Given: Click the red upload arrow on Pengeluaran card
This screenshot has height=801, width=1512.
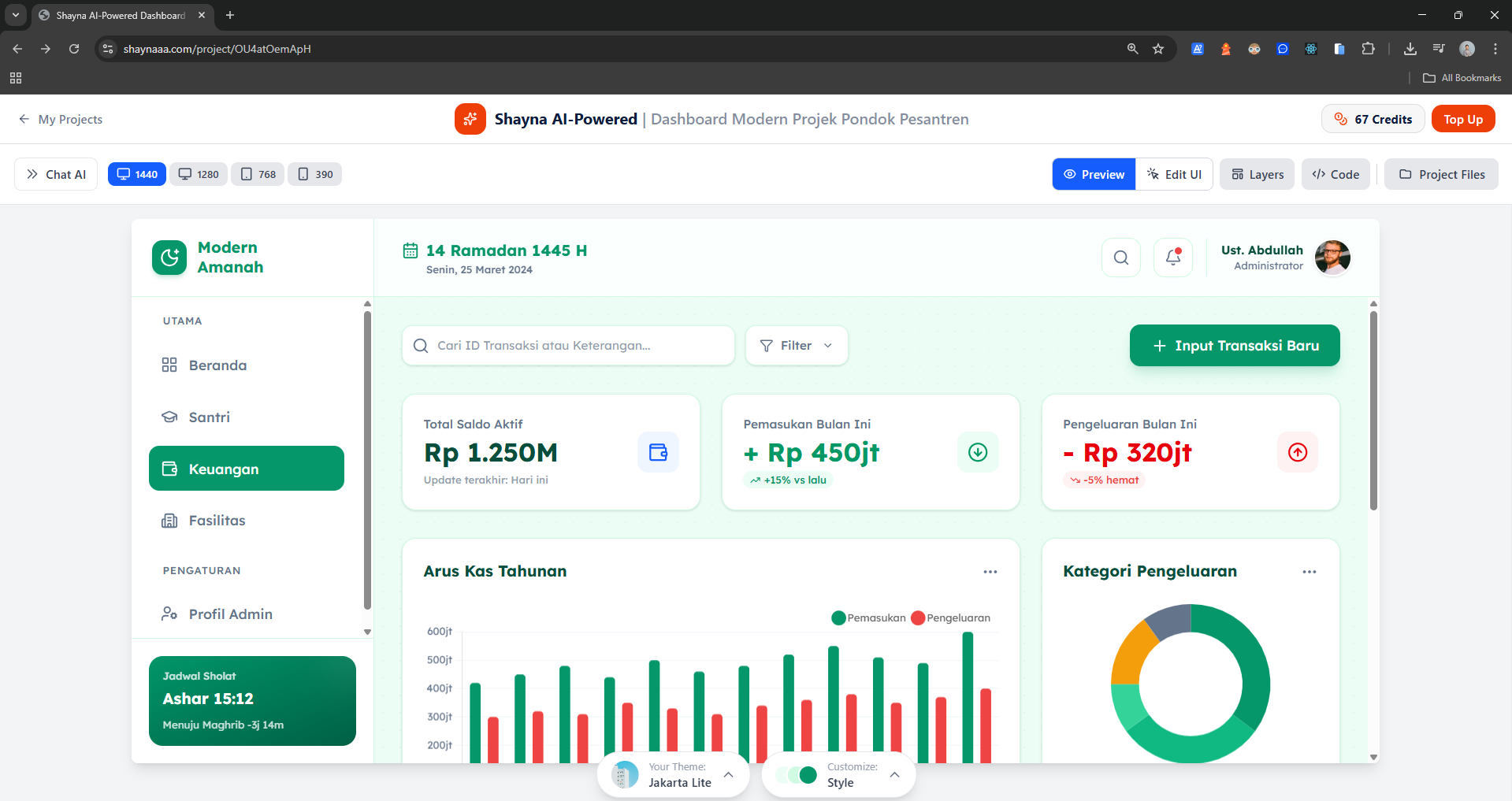Looking at the screenshot, I should tap(1297, 452).
